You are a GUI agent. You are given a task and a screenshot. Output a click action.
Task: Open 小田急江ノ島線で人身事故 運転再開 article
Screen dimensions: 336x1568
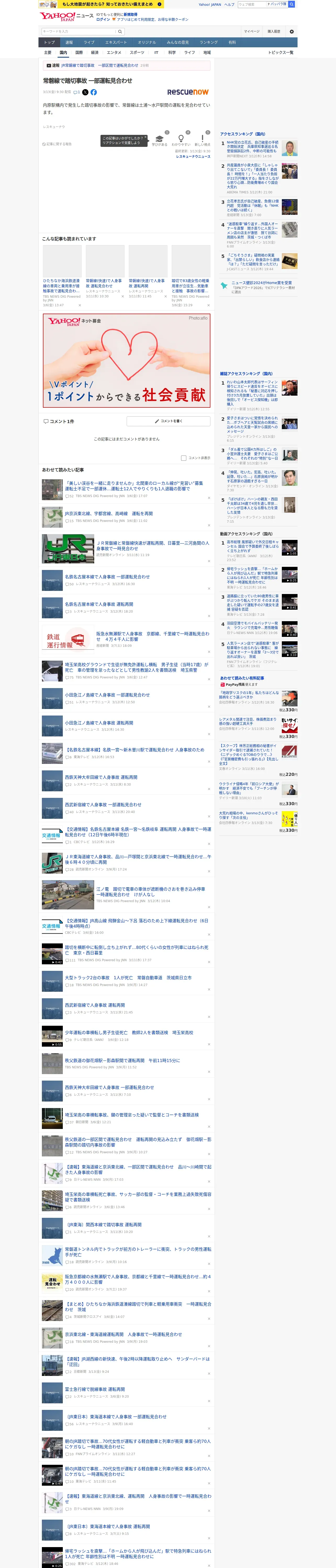pos(99,723)
